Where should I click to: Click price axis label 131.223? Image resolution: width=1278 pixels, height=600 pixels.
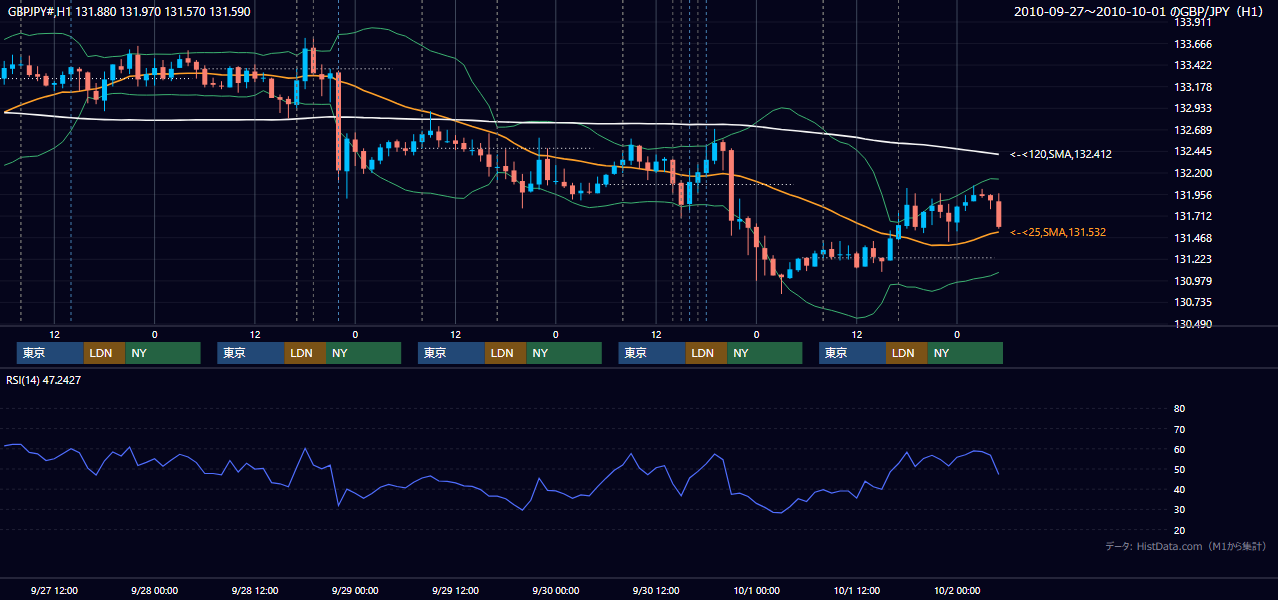1192,259
